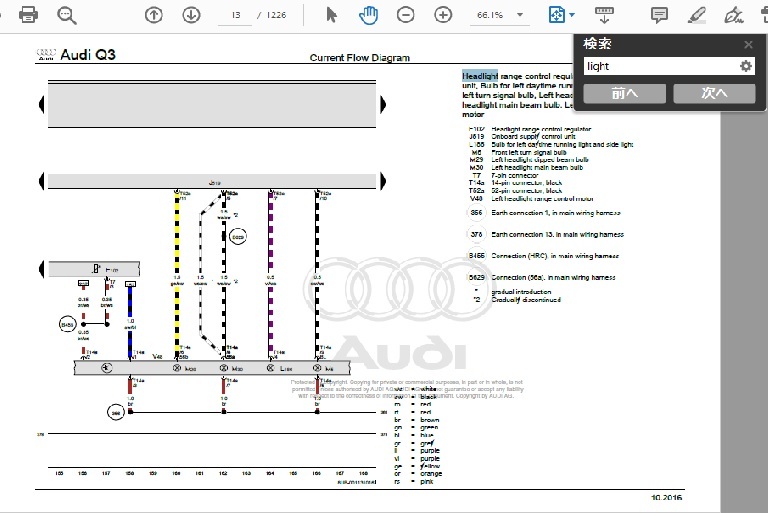Select the arrow selection tool
The image size is (768, 513).
pyautogui.click(x=331, y=15)
